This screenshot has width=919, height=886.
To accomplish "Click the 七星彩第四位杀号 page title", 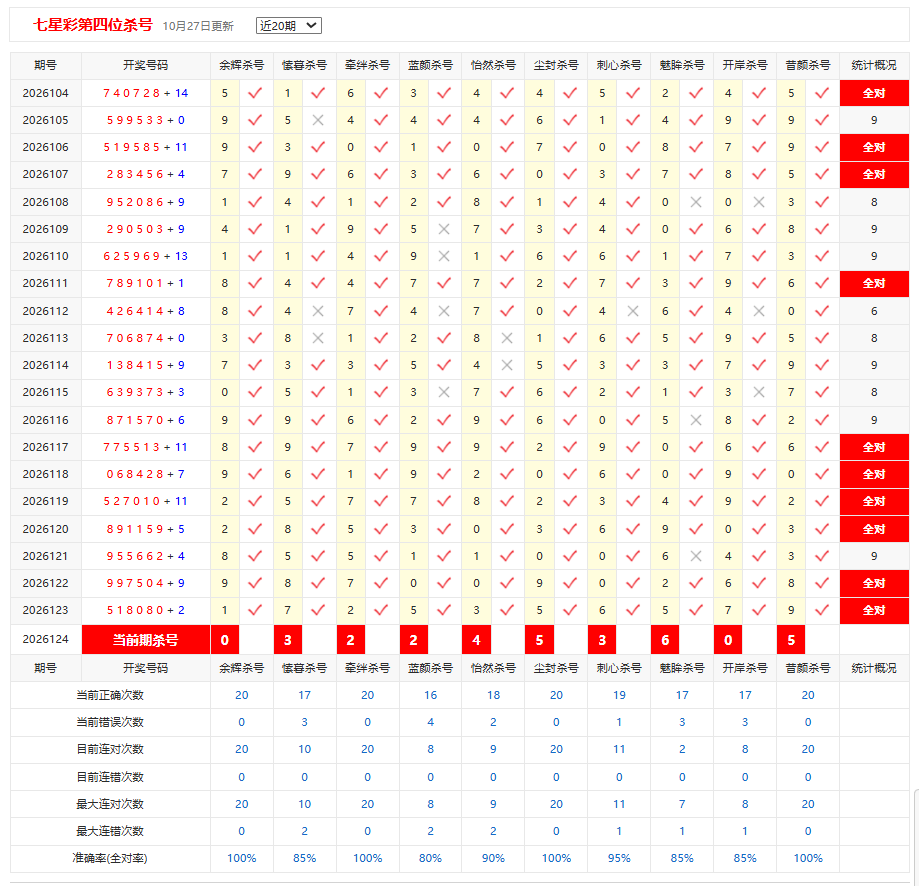I will [93, 25].
